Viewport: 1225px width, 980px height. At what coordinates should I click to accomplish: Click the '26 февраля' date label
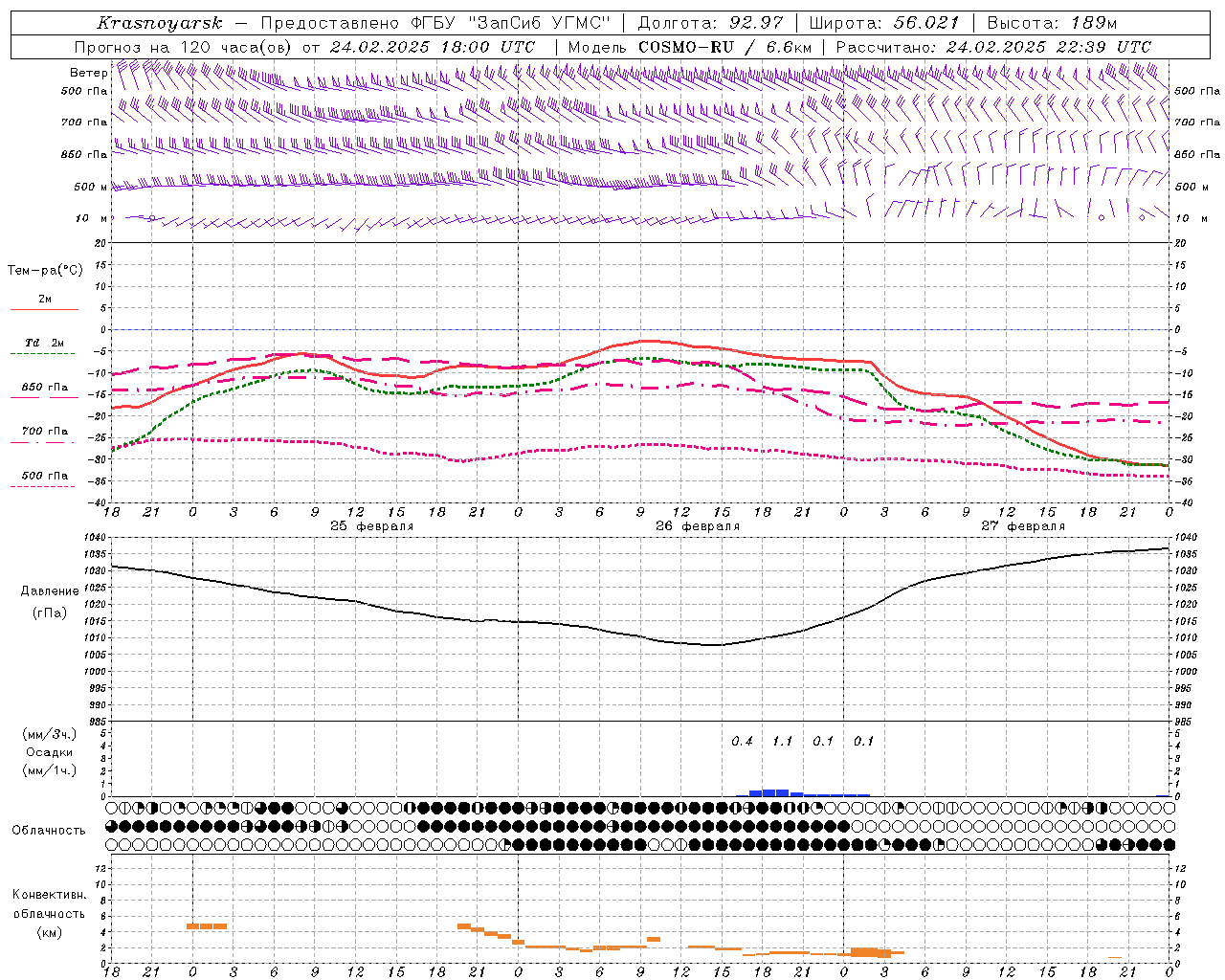(697, 526)
